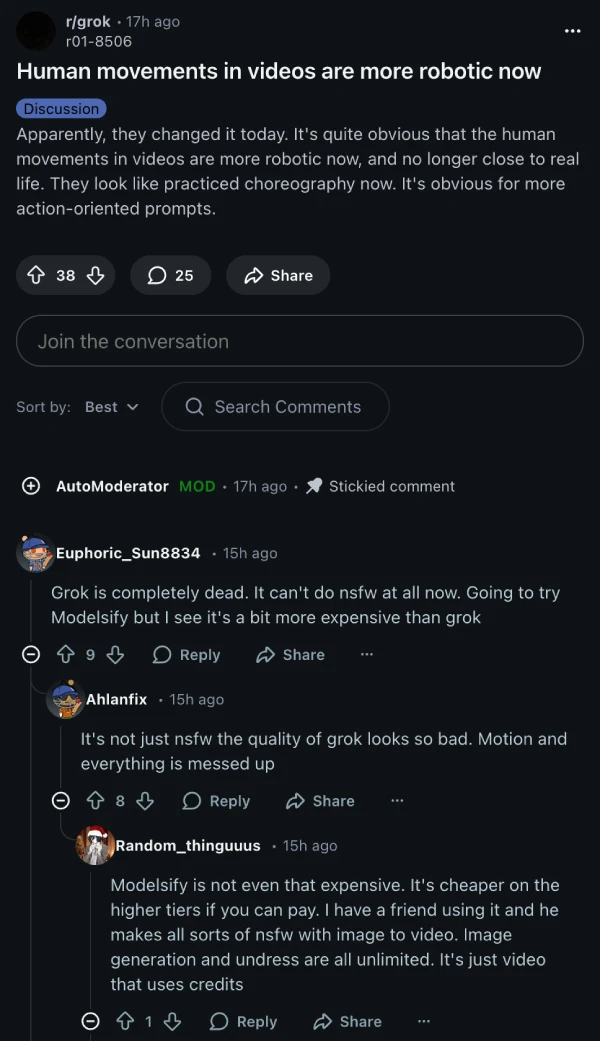Open the post's three-dot options menu
This screenshot has height=1041, width=600.
point(572,31)
